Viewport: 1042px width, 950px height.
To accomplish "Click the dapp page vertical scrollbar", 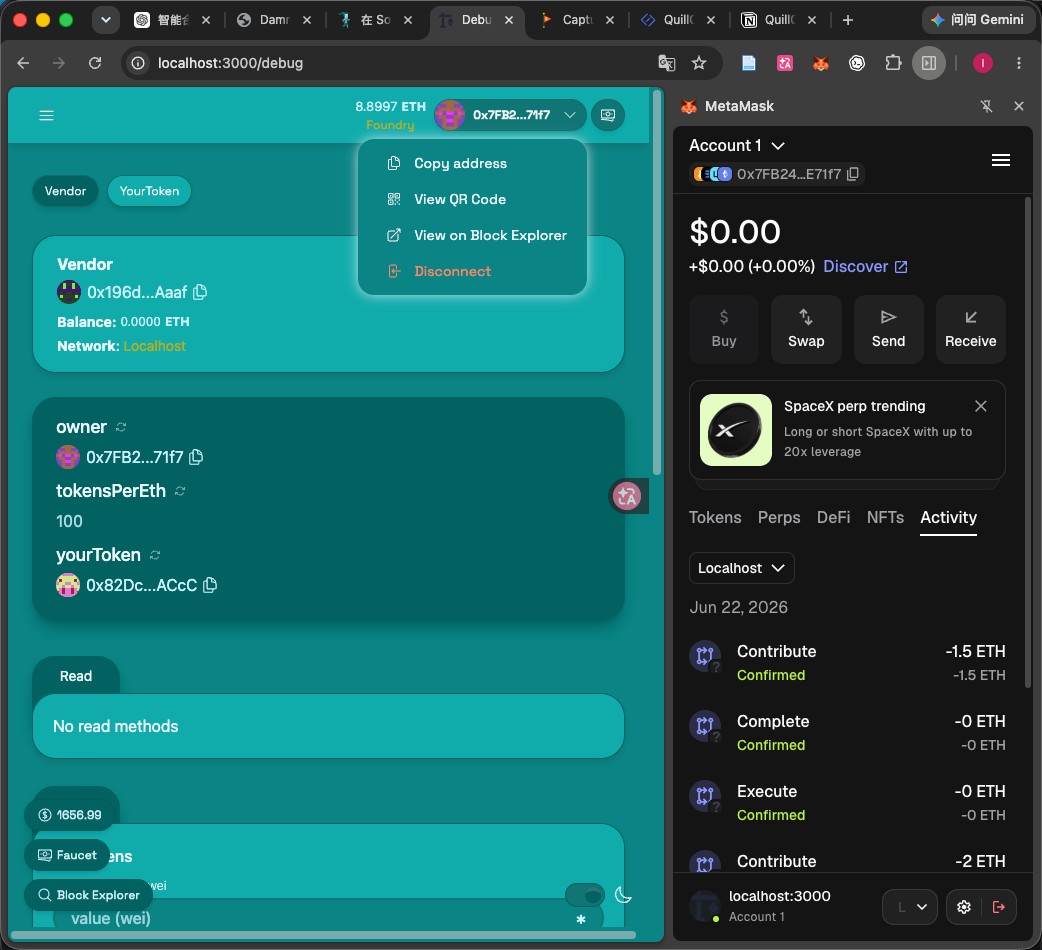I will pos(657,282).
